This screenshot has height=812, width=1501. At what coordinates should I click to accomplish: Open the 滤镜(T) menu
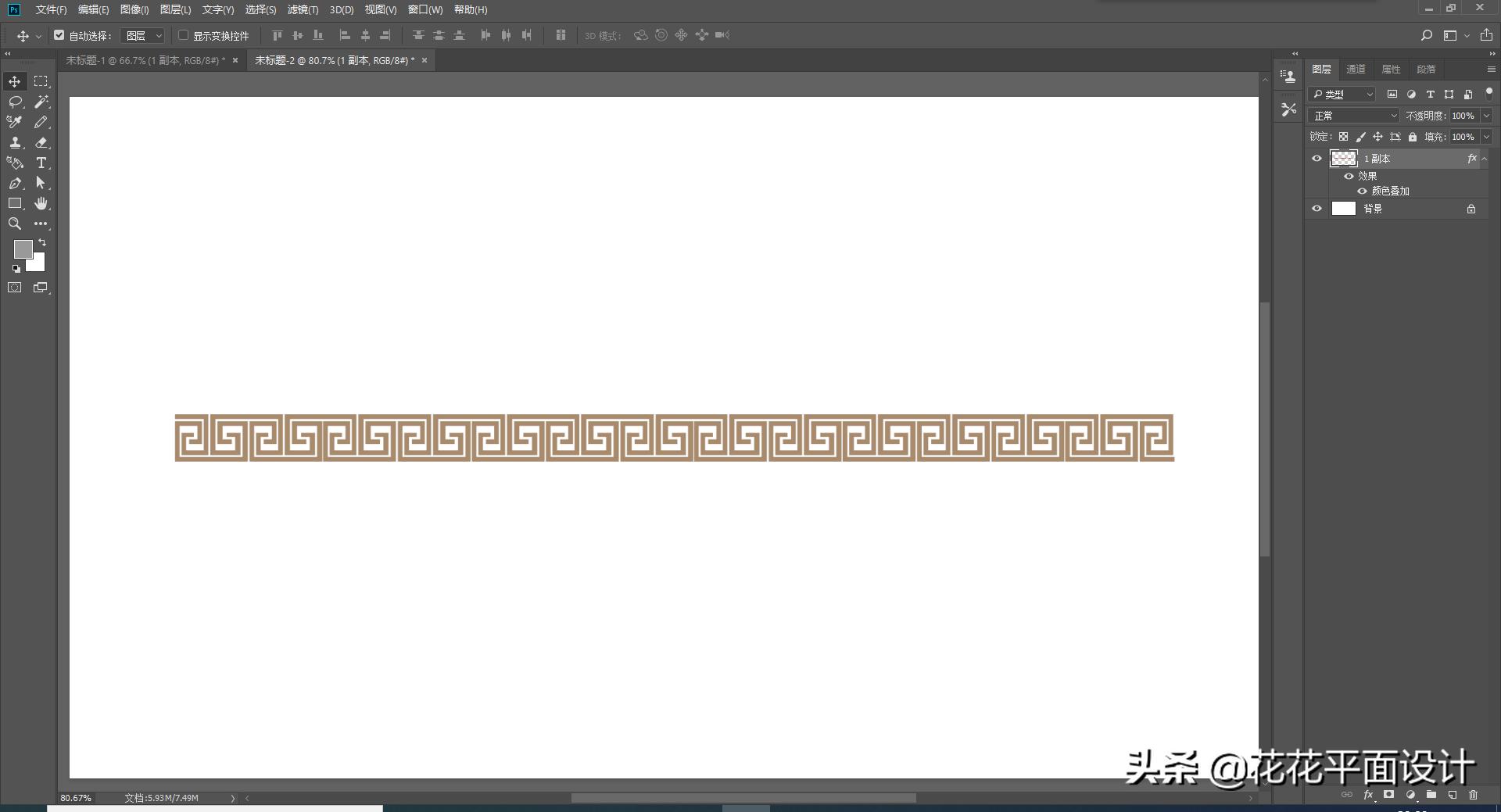(303, 10)
